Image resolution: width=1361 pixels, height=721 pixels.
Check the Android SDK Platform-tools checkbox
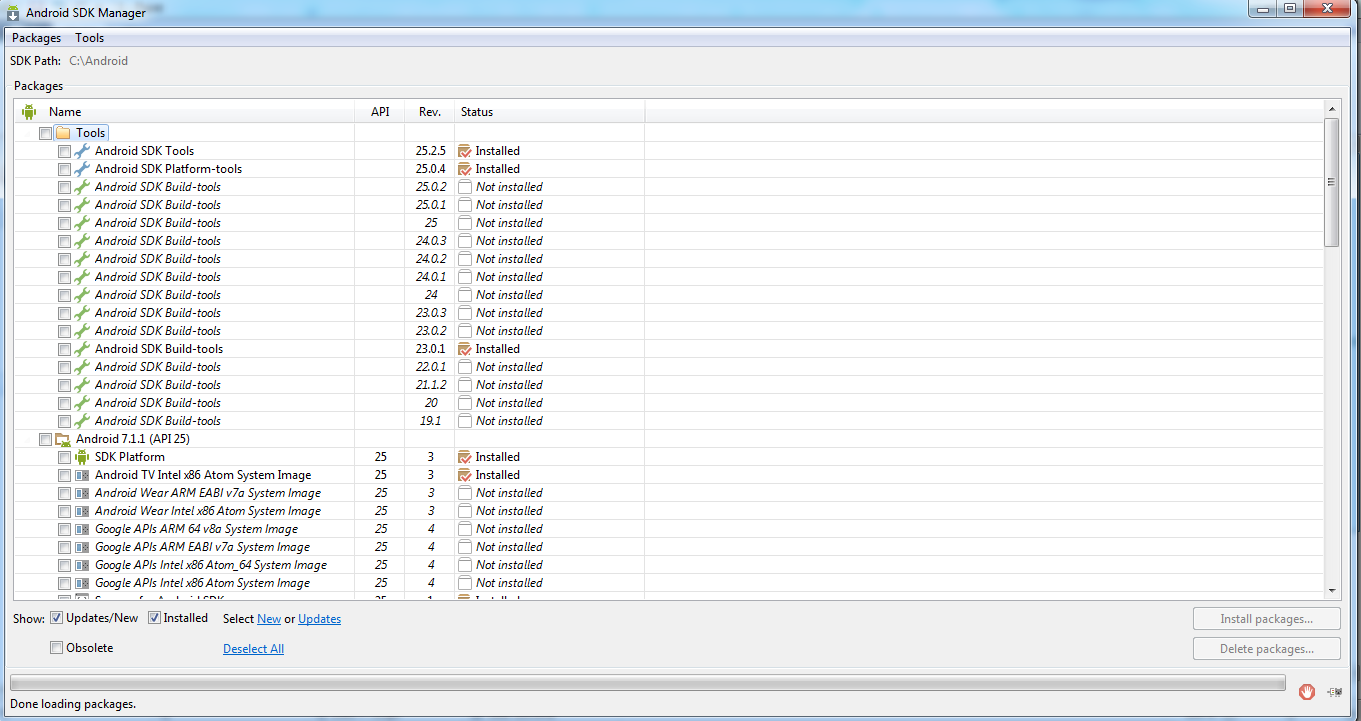(x=64, y=169)
